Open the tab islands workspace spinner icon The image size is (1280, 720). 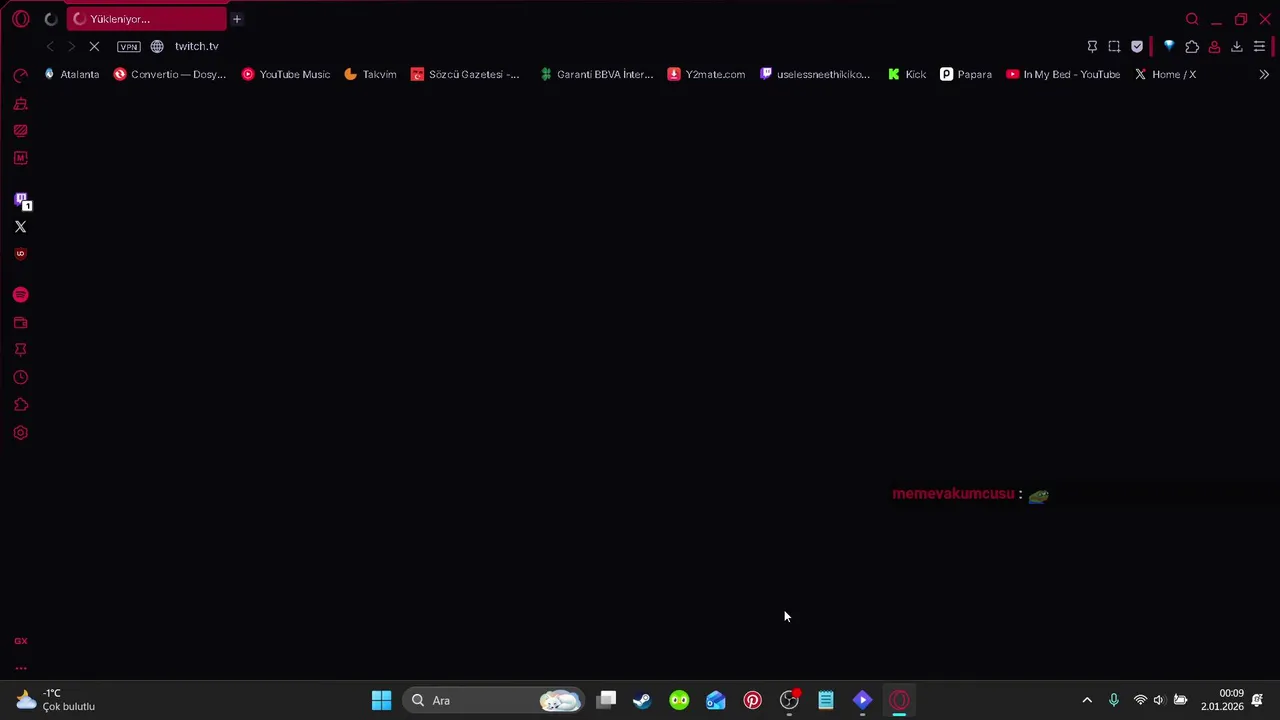51,19
